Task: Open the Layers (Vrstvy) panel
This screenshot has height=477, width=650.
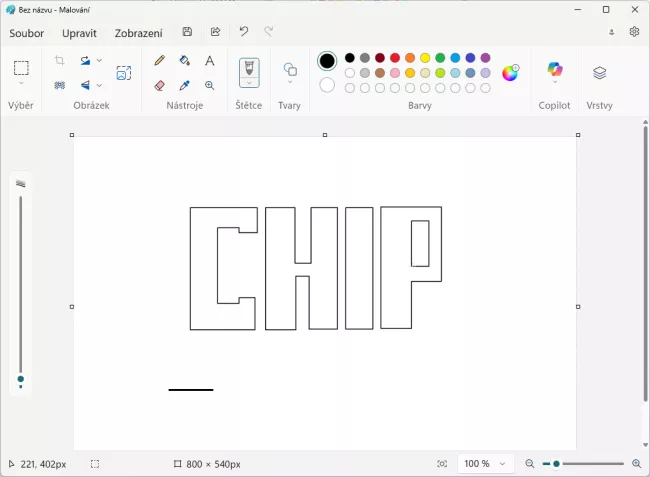Action: coord(599,73)
